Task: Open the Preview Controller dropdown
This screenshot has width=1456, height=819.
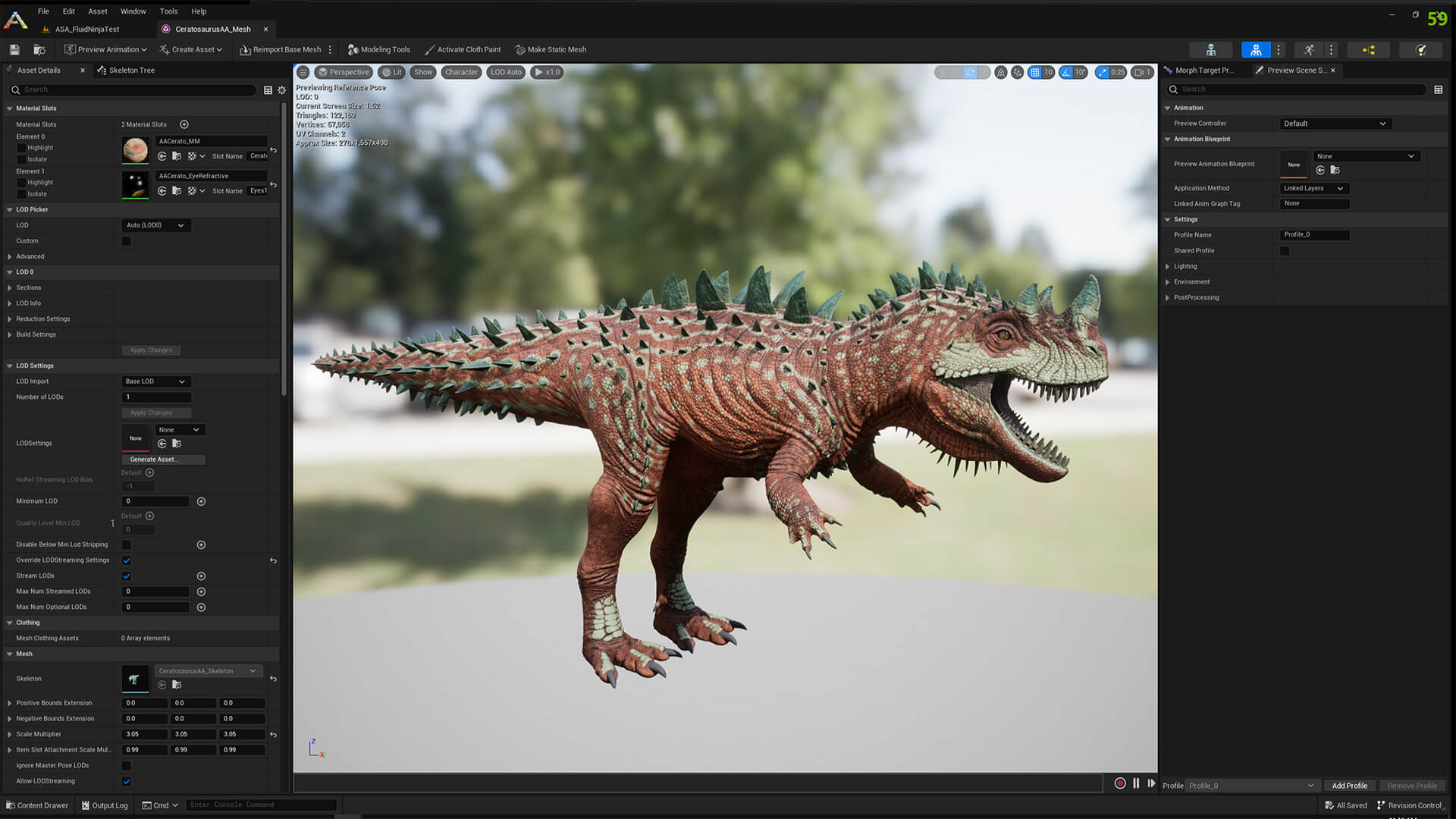Action: (1334, 124)
